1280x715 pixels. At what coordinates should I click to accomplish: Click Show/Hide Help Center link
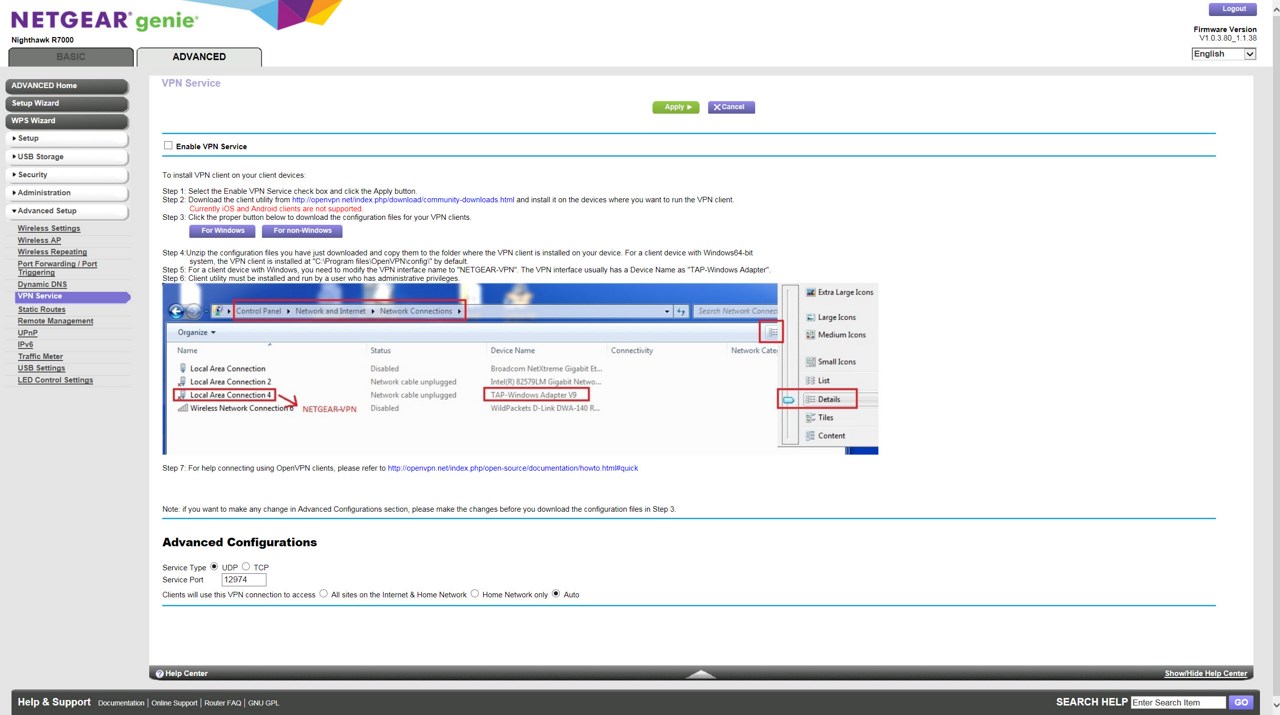point(1206,674)
